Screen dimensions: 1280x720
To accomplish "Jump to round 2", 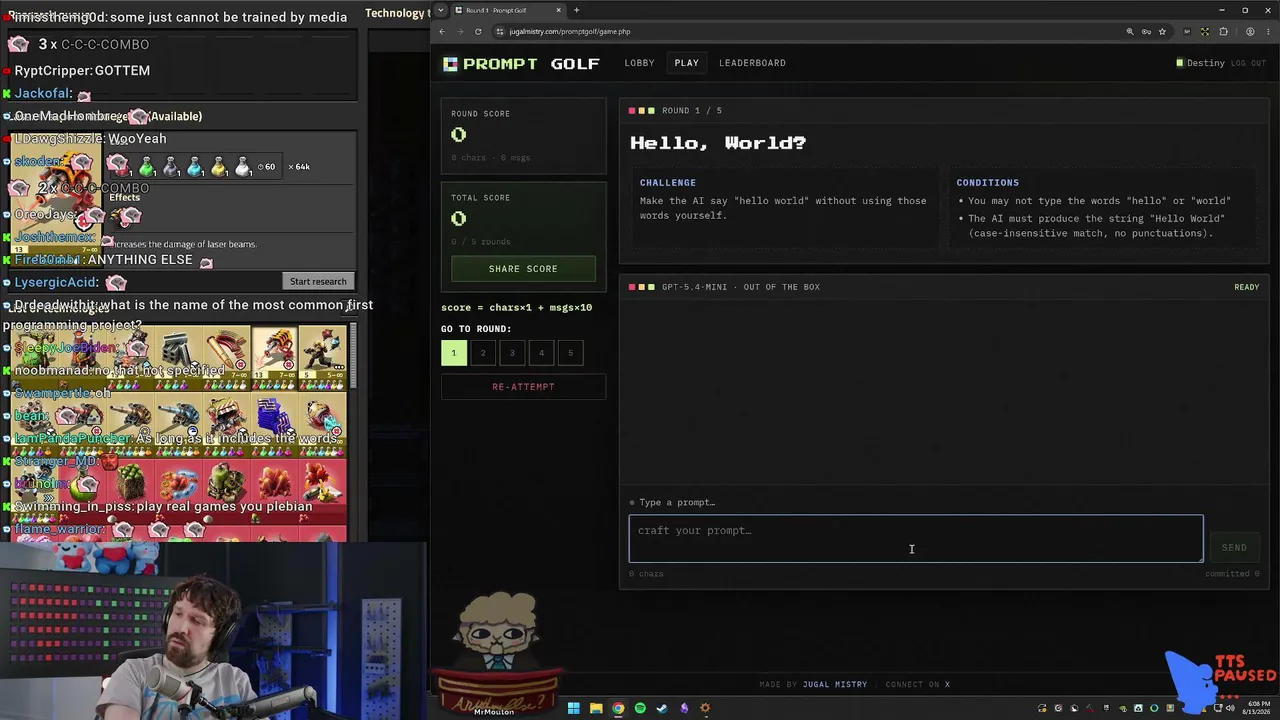I will [483, 353].
